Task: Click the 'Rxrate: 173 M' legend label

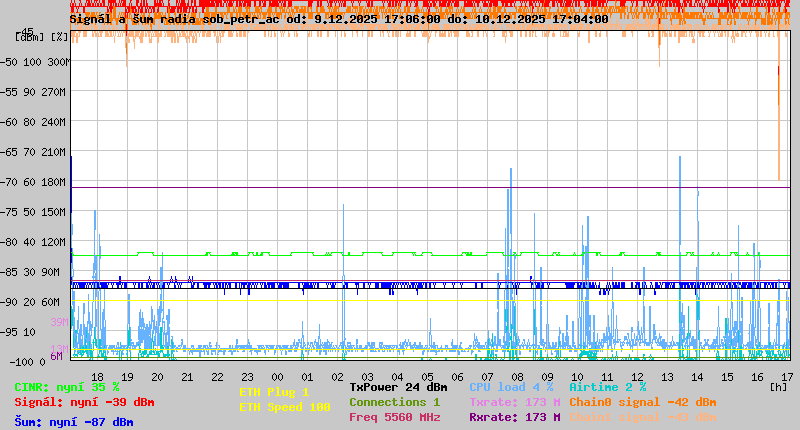Action: tap(515, 417)
